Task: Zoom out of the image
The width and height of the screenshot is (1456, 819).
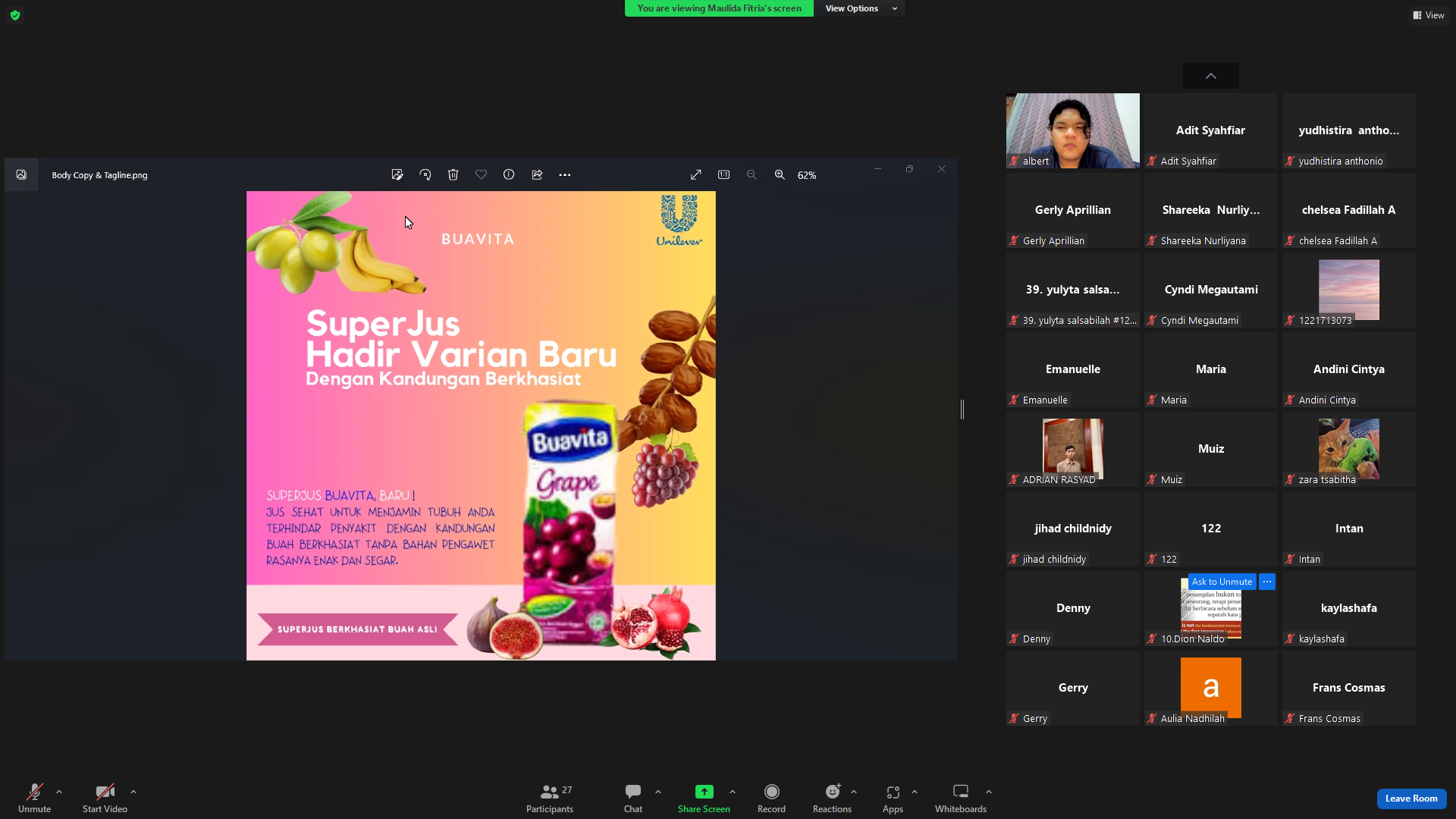Action: point(752,174)
